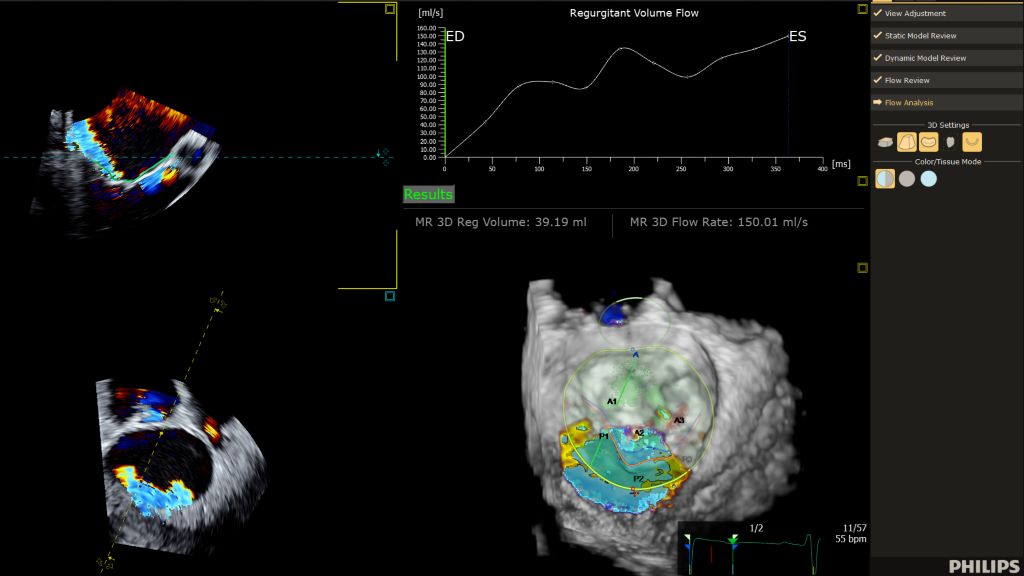1024x576 pixels.
Task: Select the light blue color-only mode circle
Action: click(928, 178)
